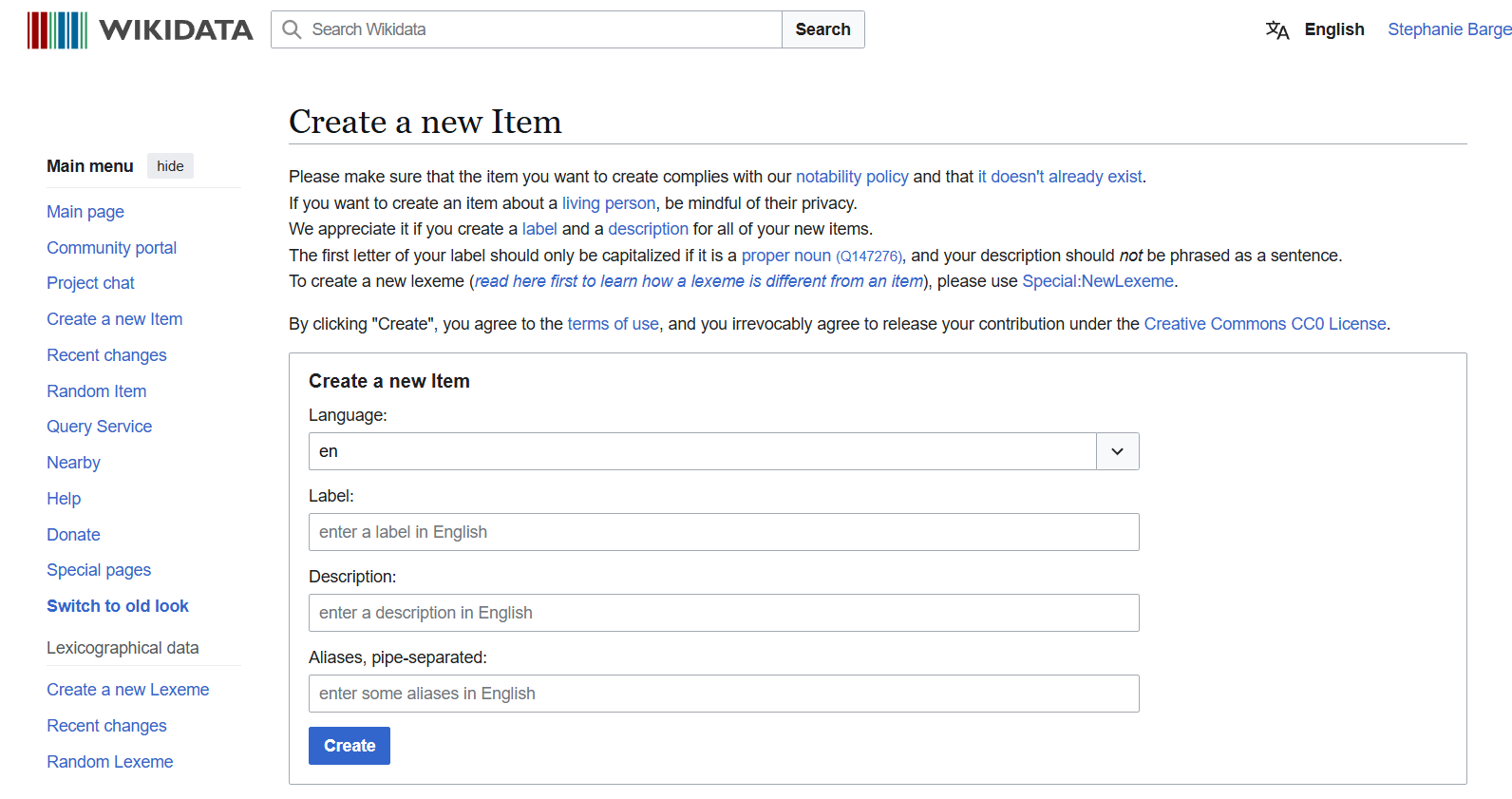Switch to old look
This screenshot has width=1512, height=799.
pyautogui.click(x=118, y=606)
